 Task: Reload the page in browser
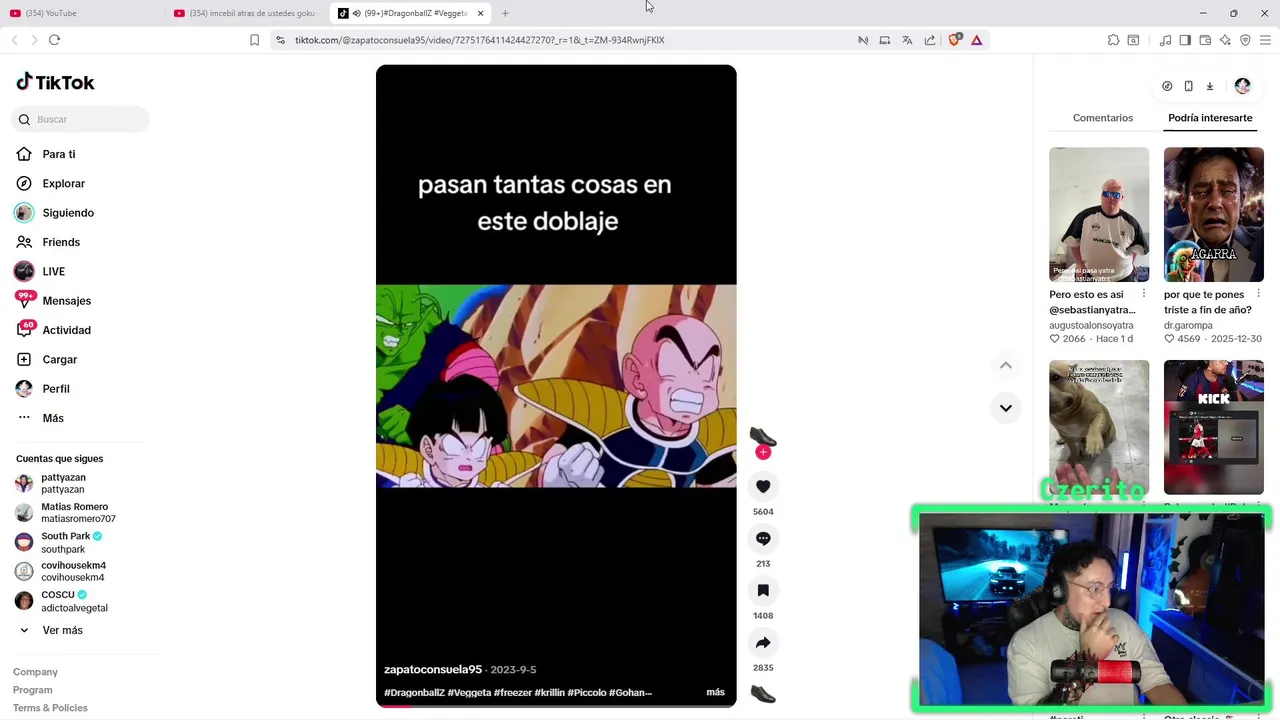click(x=54, y=40)
